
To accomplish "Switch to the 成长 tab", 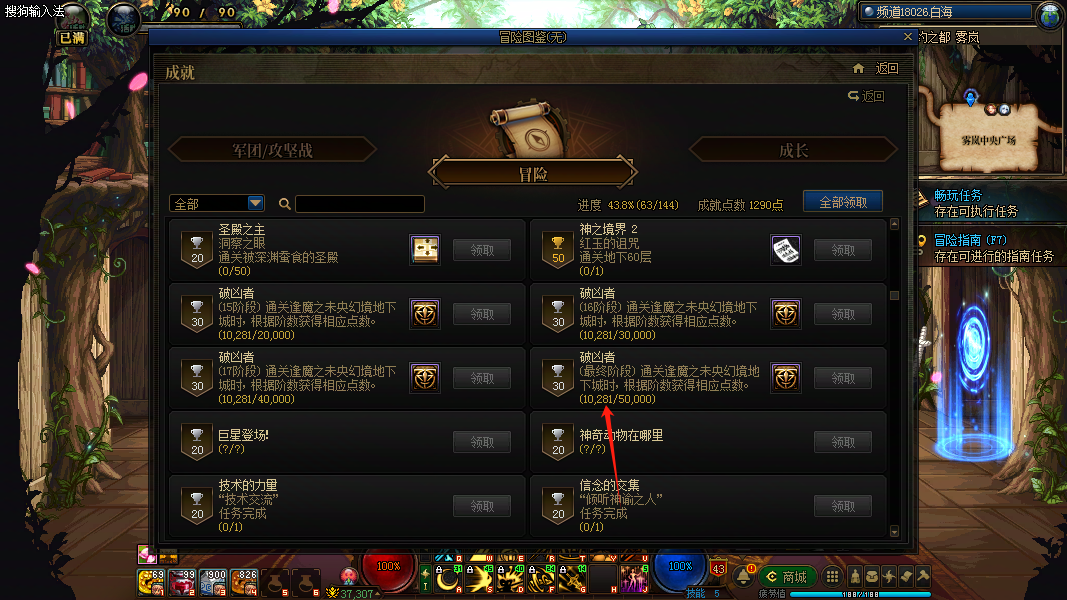I will tap(793, 150).
